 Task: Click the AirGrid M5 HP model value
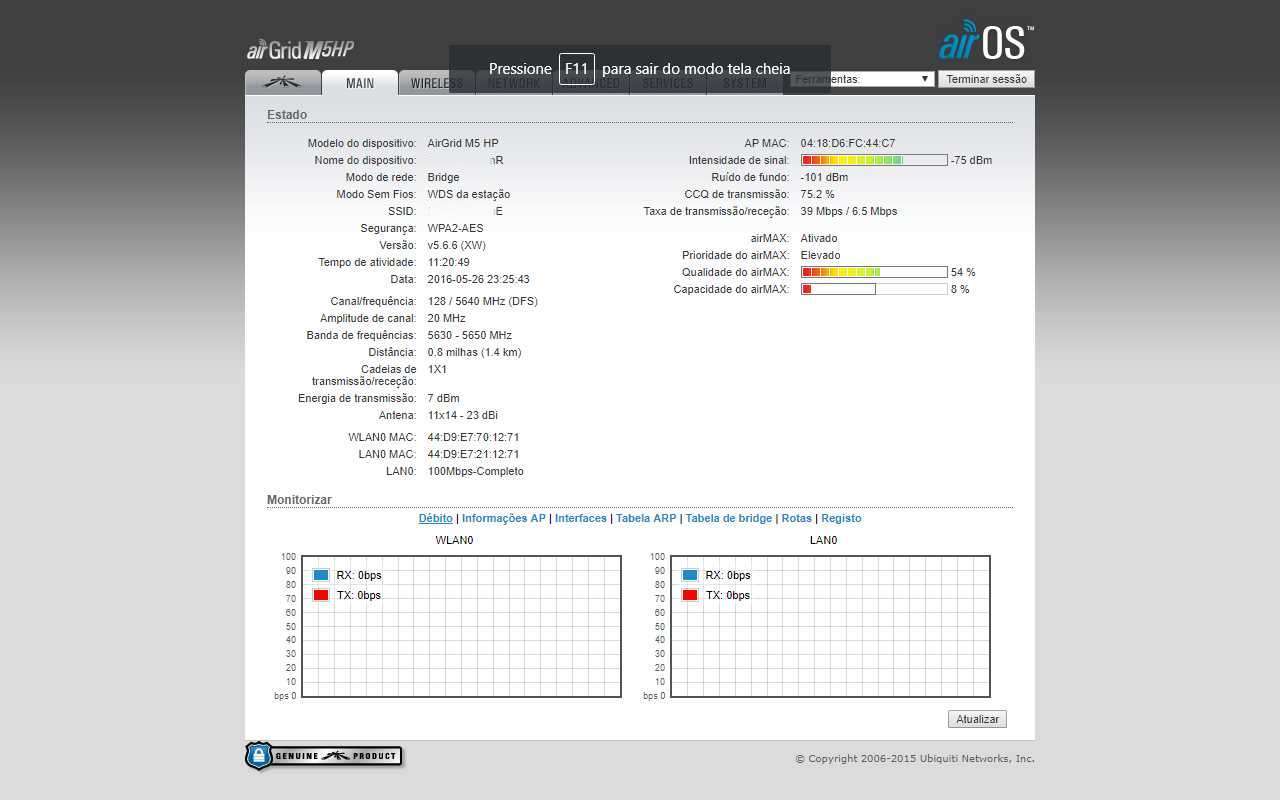click(463, 143)
